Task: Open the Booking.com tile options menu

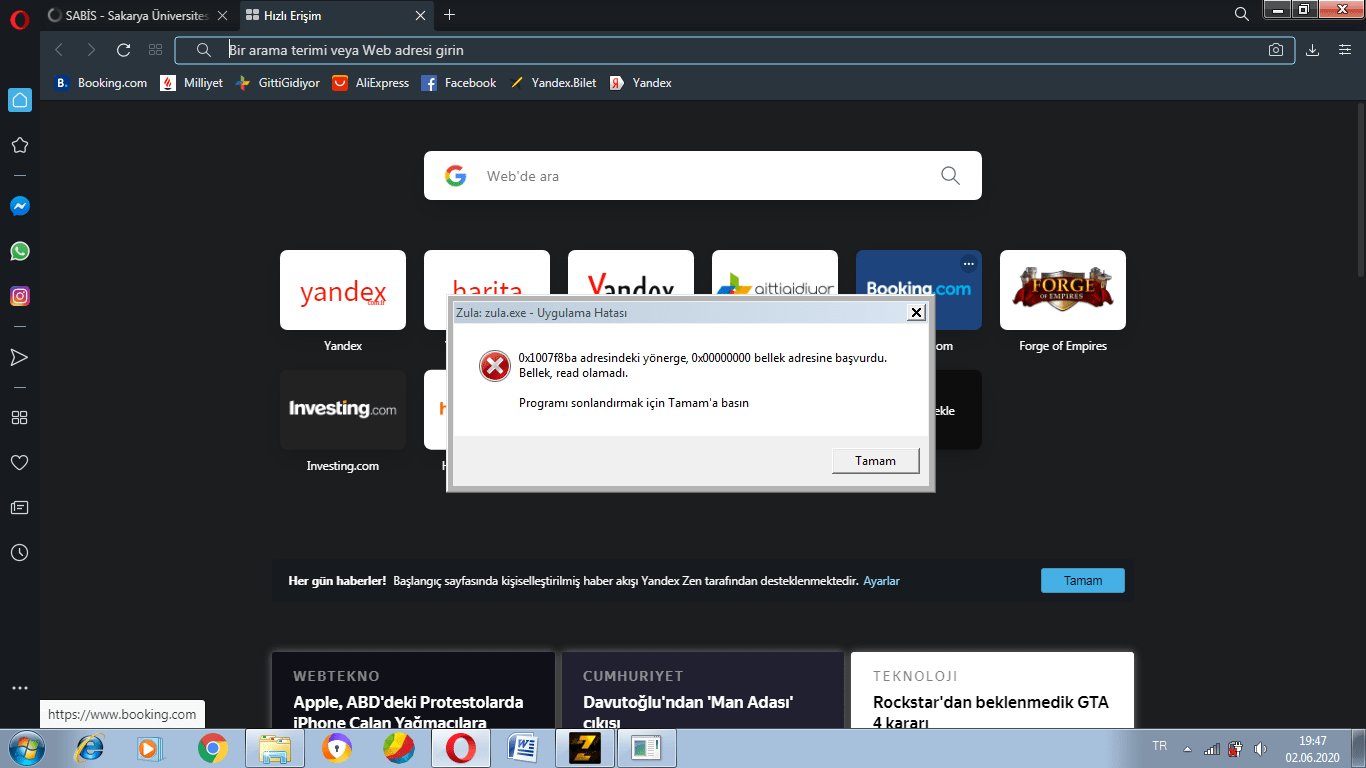Action: pos(968,264)
